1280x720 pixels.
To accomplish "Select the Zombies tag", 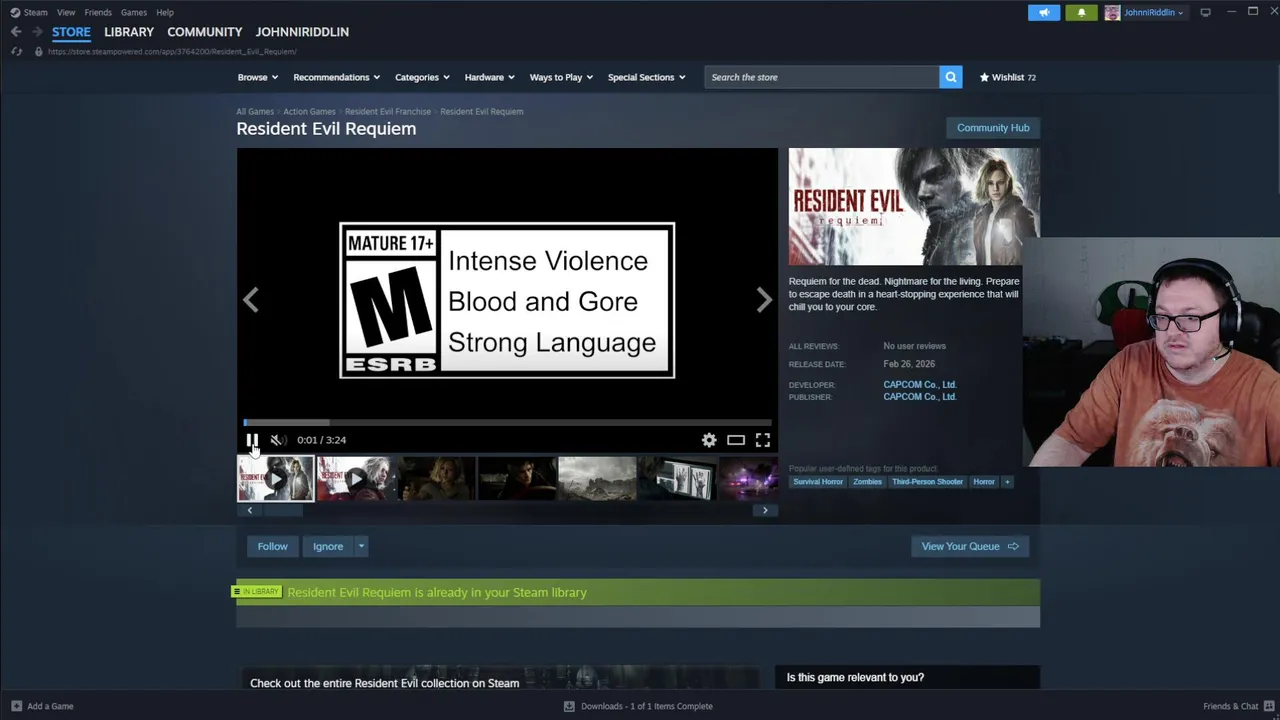I will point(867,482).
